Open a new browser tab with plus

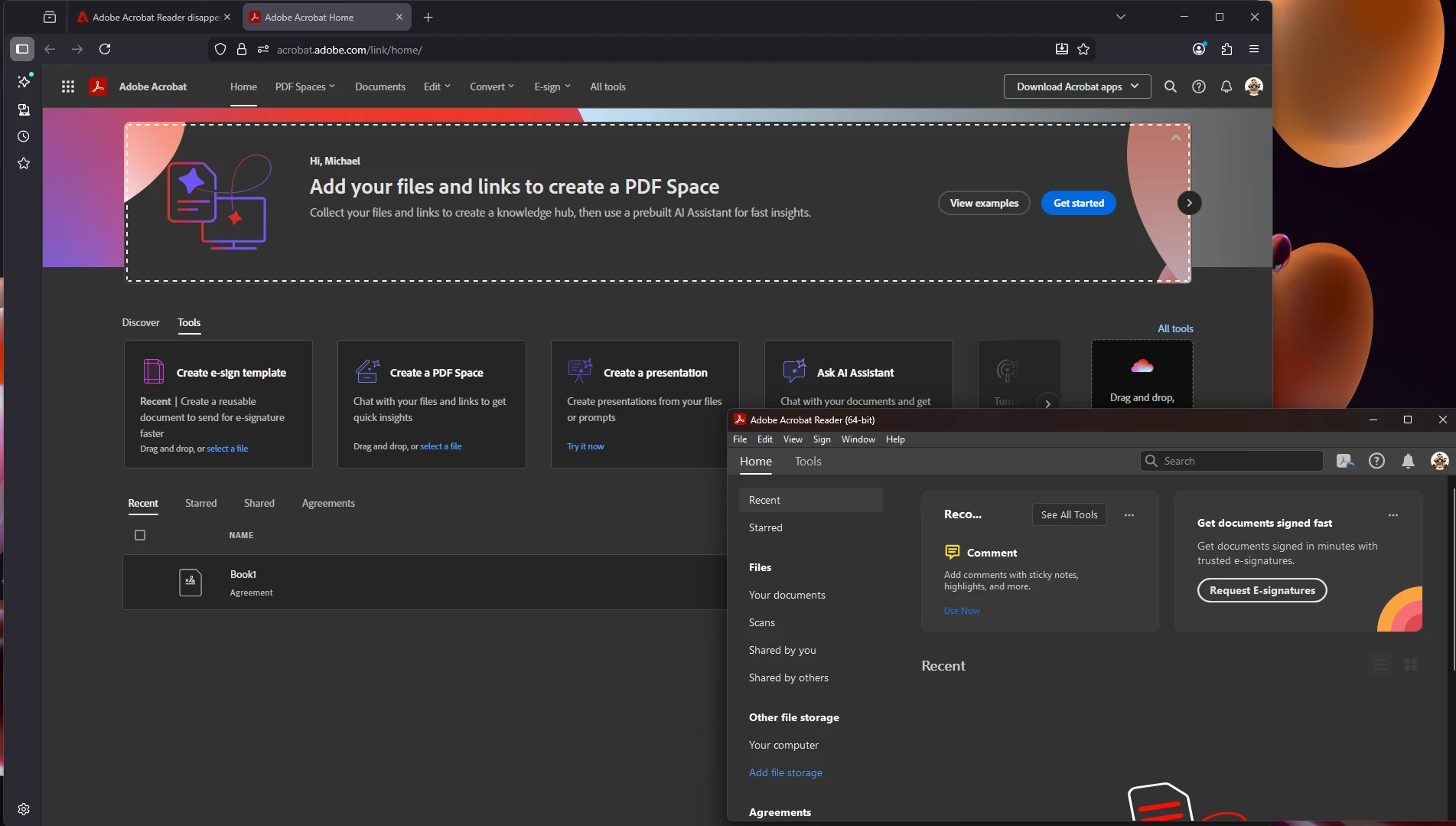point(428,17)
